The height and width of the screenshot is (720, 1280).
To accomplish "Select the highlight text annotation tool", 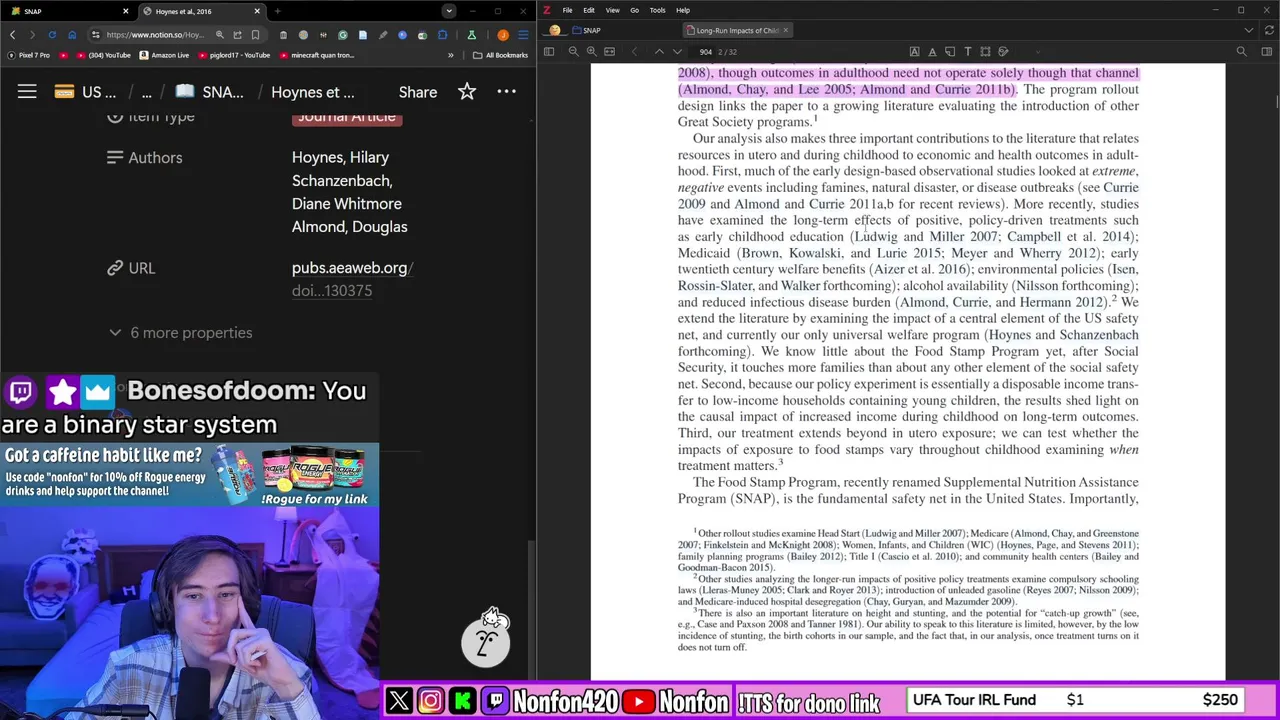I will point(914,51).
